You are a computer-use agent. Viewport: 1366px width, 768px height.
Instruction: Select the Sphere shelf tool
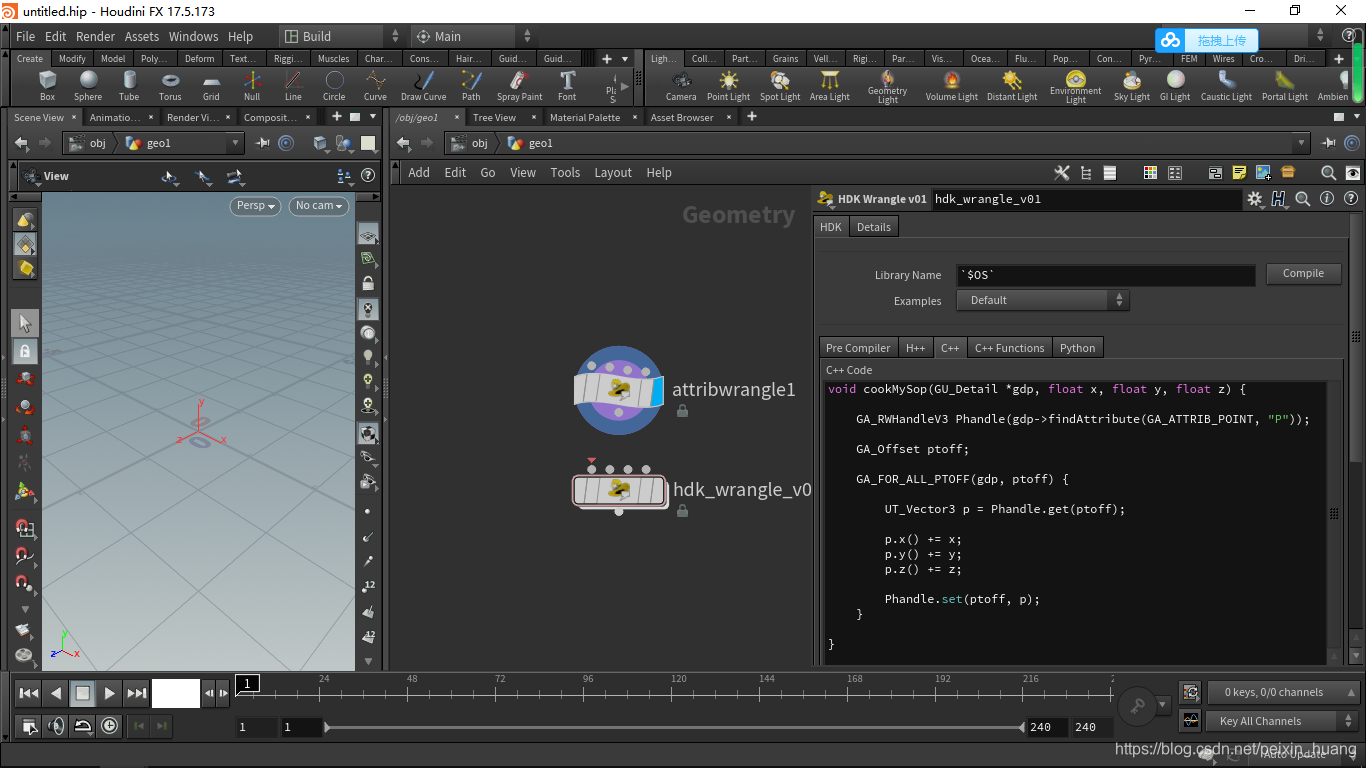pyautogui.click(x=88, y=85)
